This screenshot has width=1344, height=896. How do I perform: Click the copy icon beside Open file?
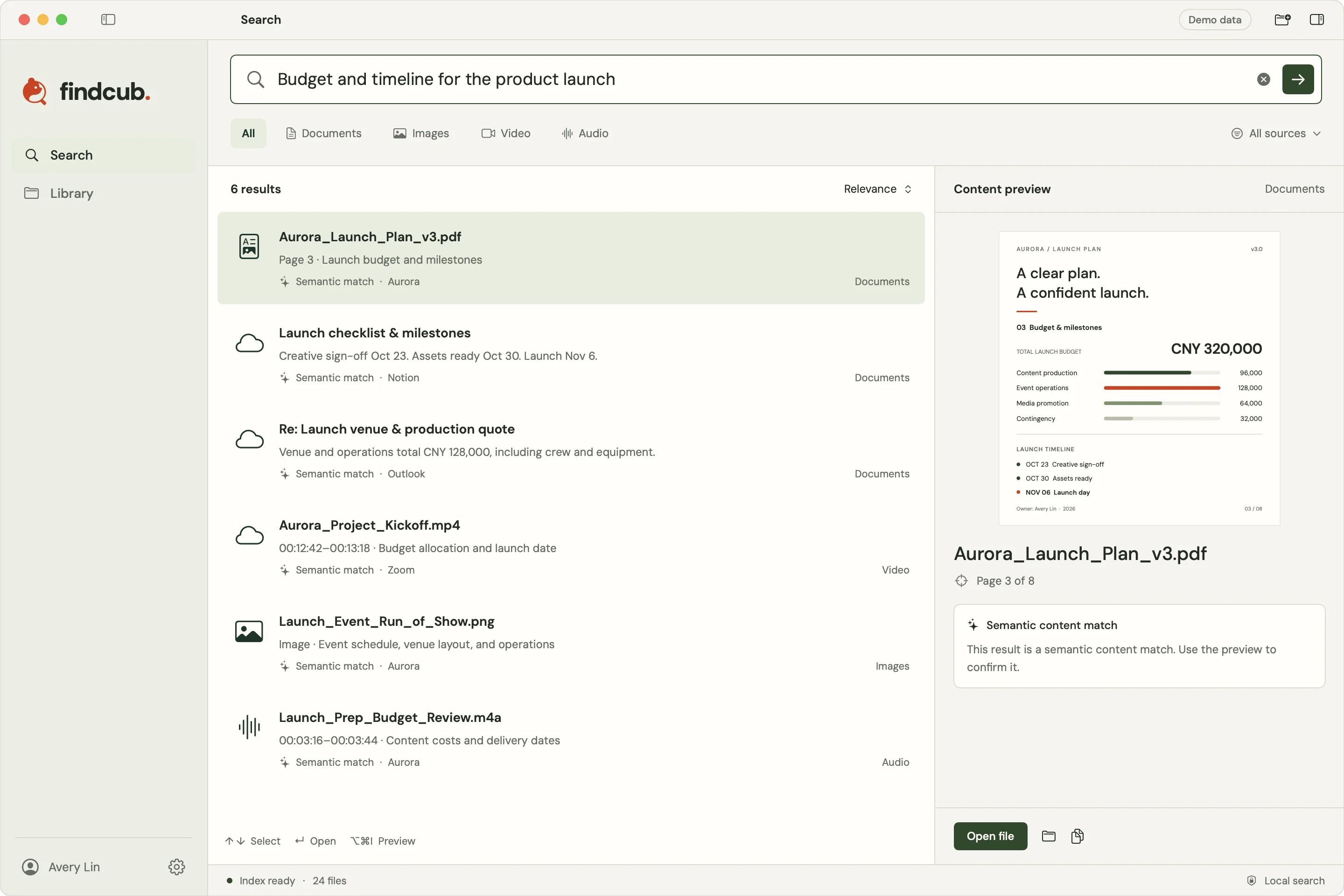tap(1077, 836)
